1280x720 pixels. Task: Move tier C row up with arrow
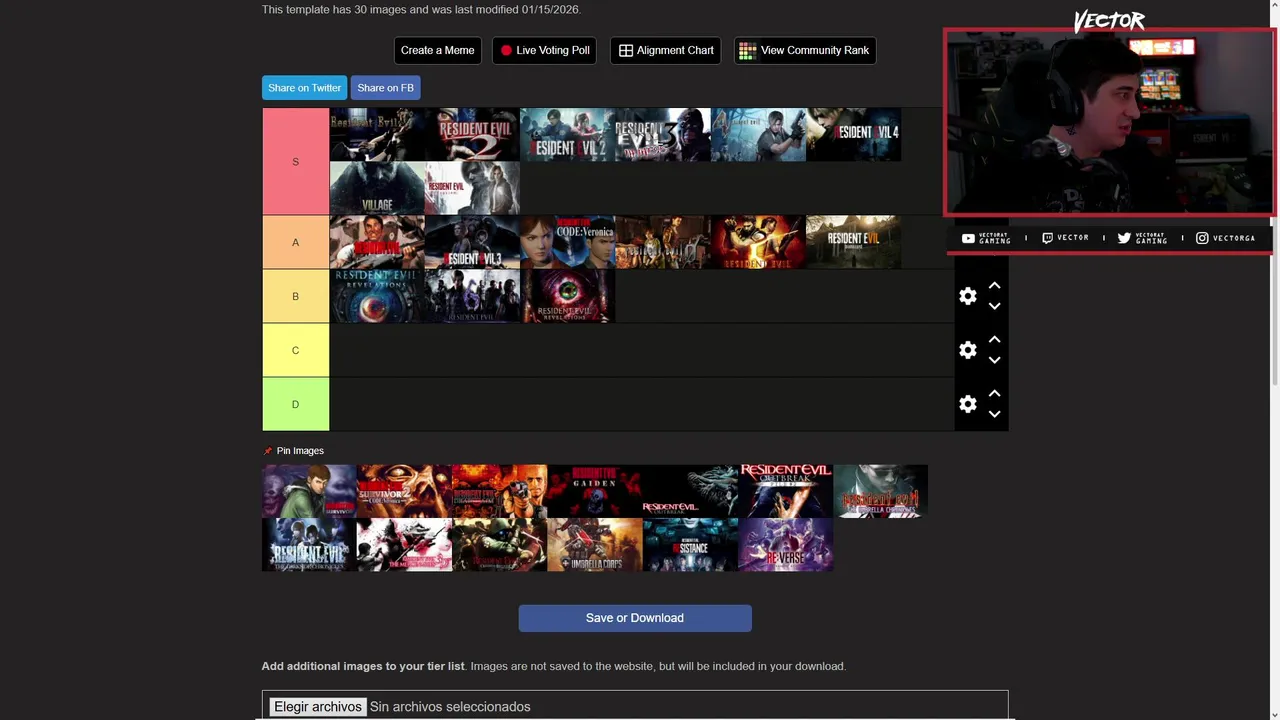[x=994, y=340]
